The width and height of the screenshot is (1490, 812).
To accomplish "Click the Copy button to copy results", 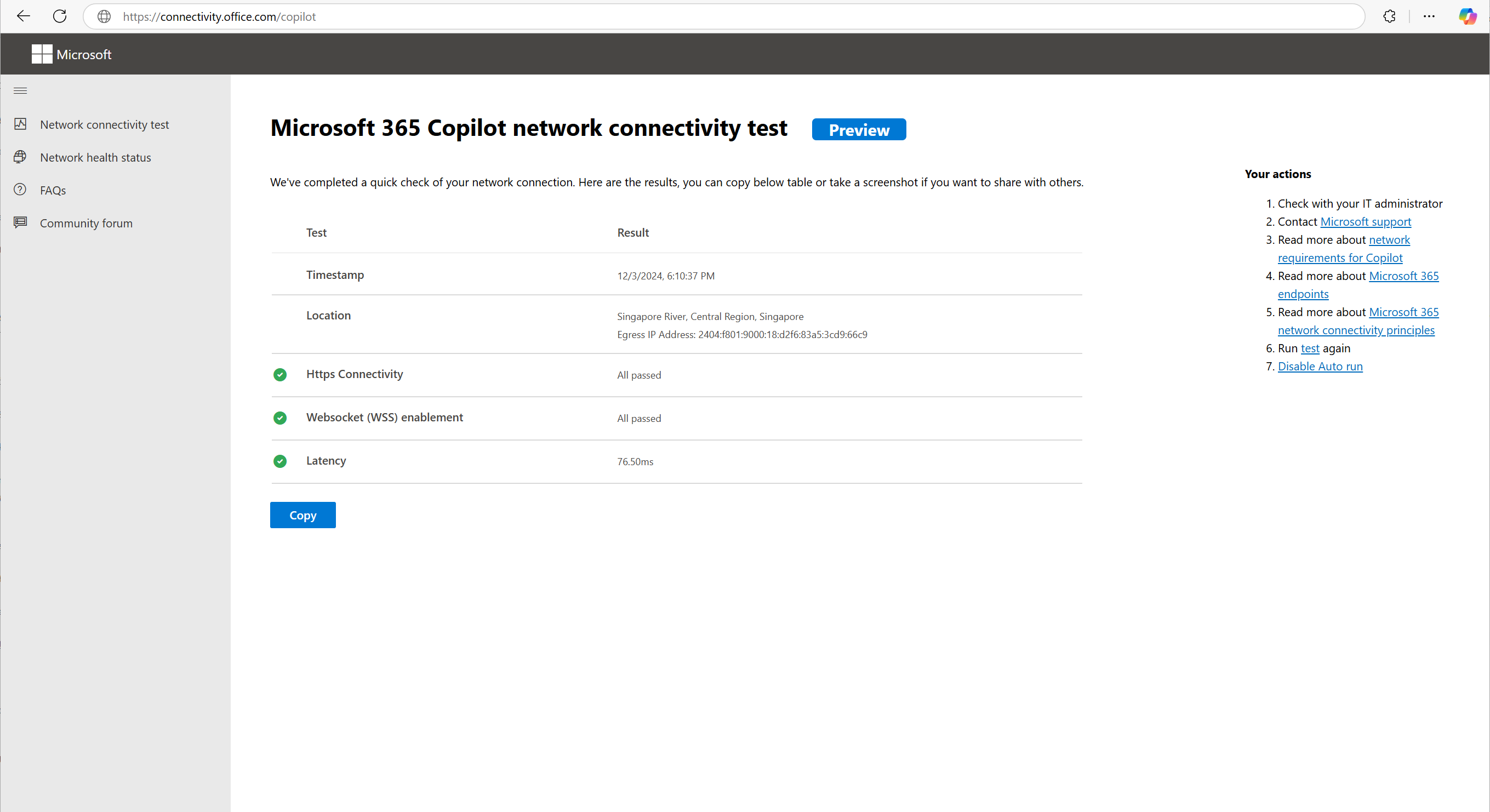I will pyautogui.click(x=302, y=514).
